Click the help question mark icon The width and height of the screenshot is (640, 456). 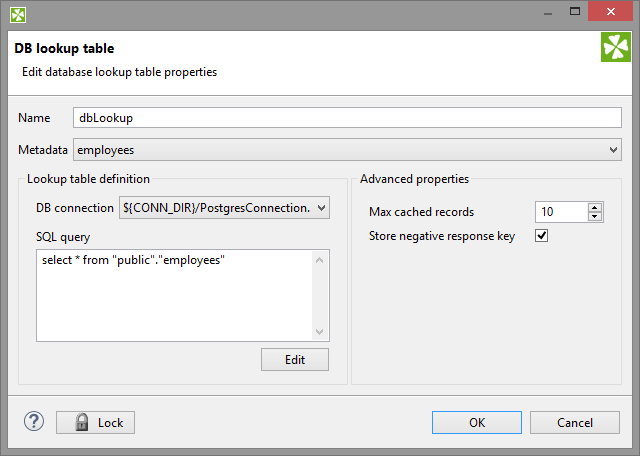(34, 422)
